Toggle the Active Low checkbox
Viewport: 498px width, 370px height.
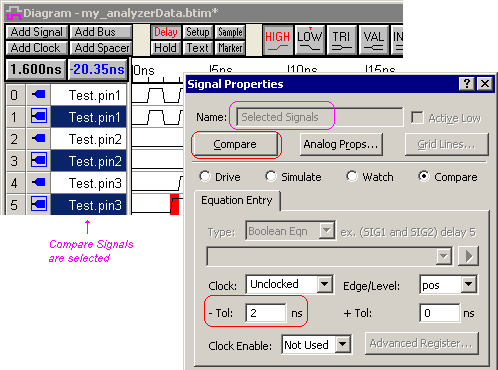point(417,117)
